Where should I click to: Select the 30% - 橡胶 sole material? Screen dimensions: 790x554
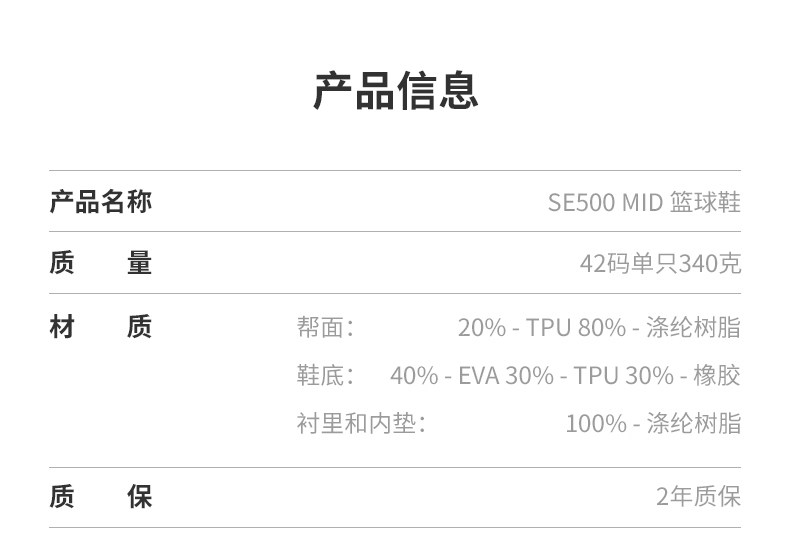pyautogui.click(x=668, y=376)
